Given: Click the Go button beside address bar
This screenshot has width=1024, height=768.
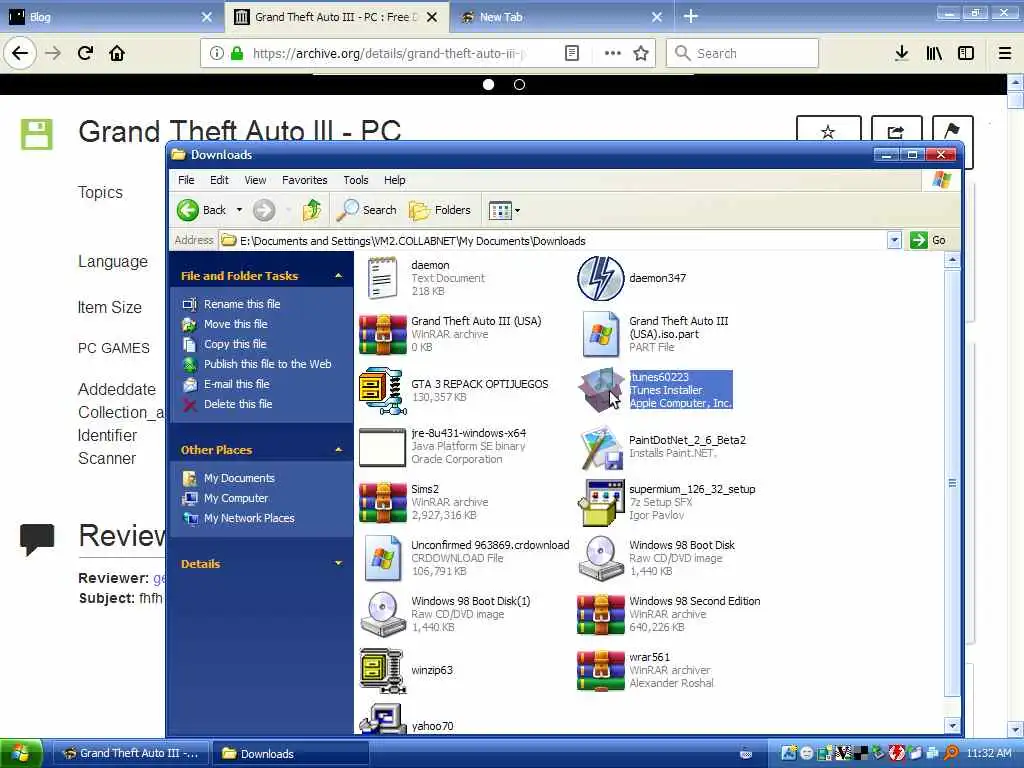Looking at the screenshot, I should [929, 240].
